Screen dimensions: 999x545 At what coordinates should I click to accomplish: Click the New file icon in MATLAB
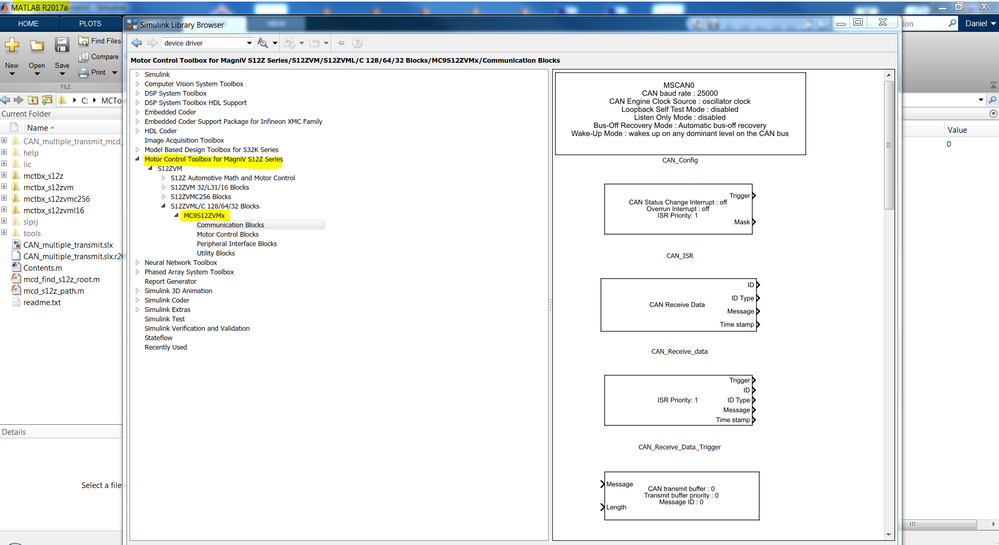(12, 45)
